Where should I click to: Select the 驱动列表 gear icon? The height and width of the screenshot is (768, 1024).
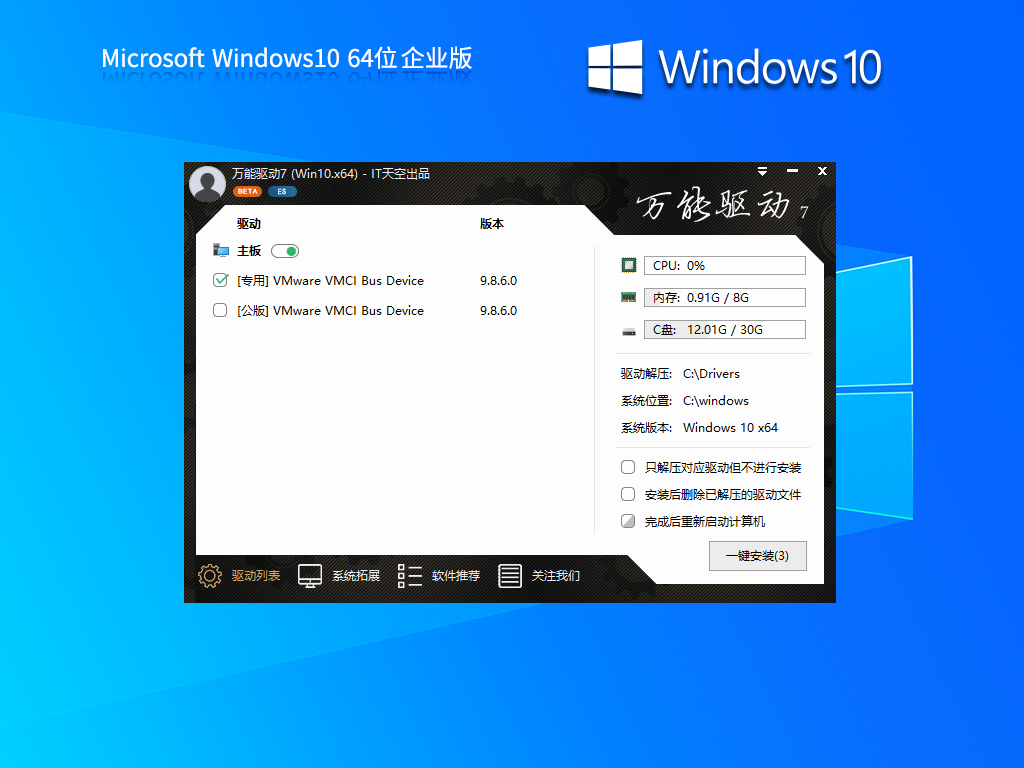tap(209, 576)
